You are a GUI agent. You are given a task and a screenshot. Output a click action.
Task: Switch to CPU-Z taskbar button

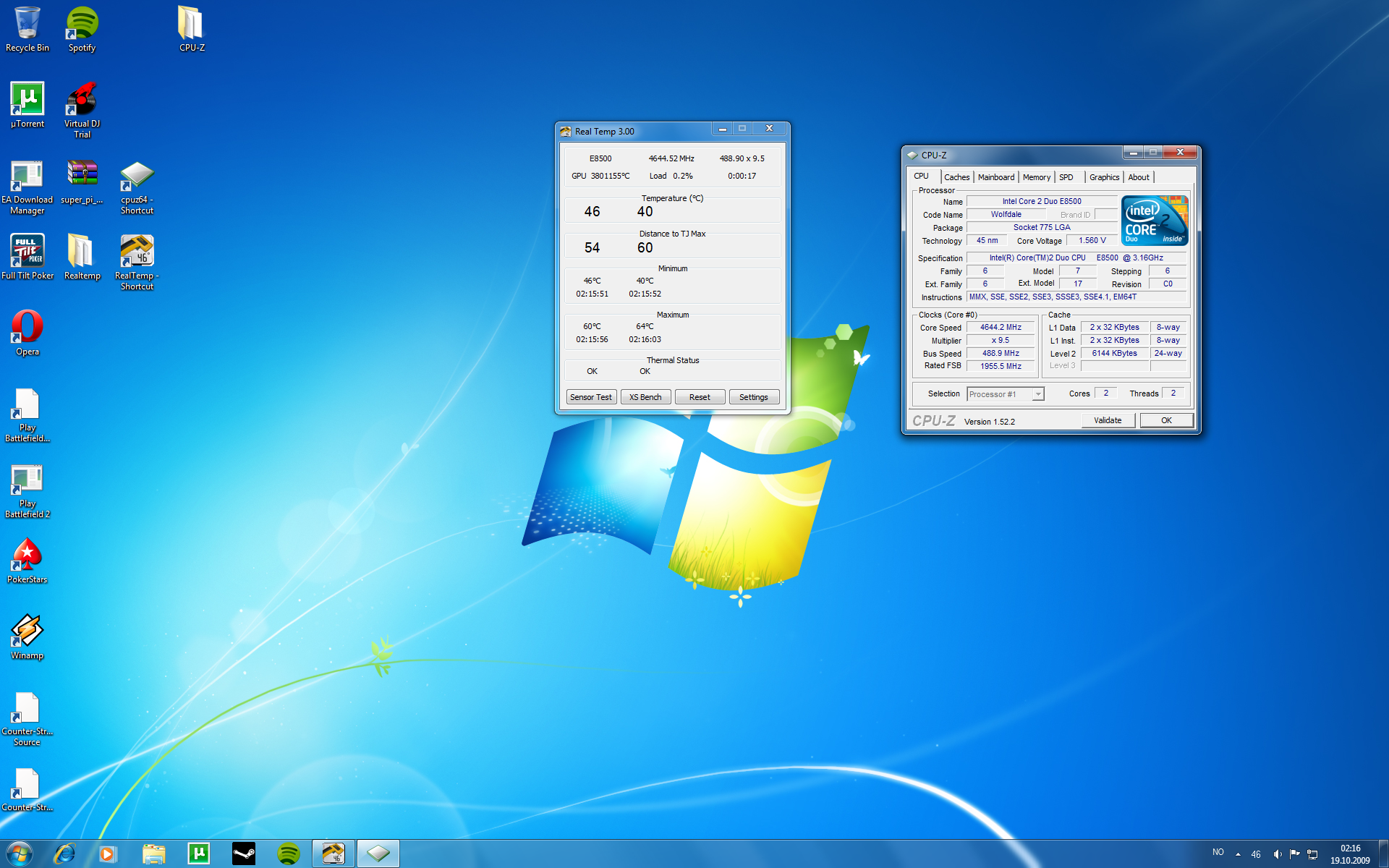click(x=378, y=854)
